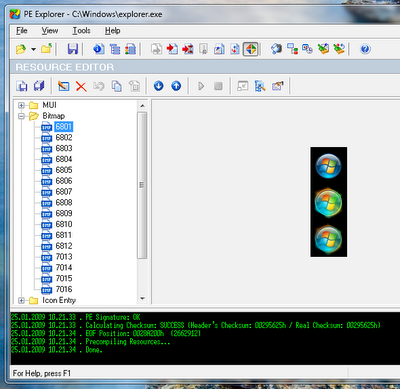Select bitmap resource 7013
The height and width of the screenshot is (389, 400).
(x=64, y=257)
